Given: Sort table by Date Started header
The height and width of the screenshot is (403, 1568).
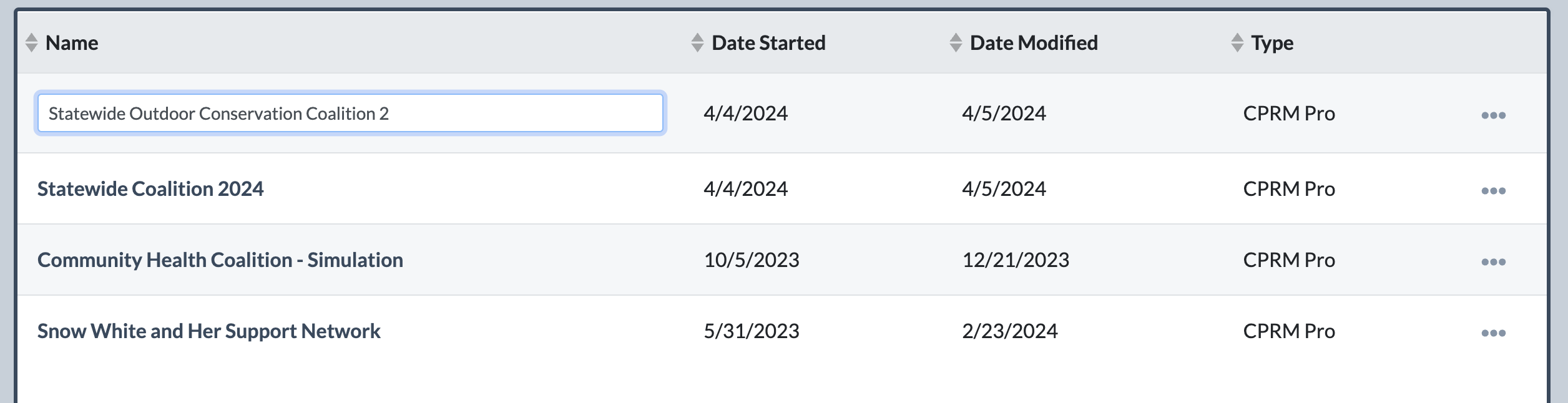Looking at the screenshot, I should [768, 43].
